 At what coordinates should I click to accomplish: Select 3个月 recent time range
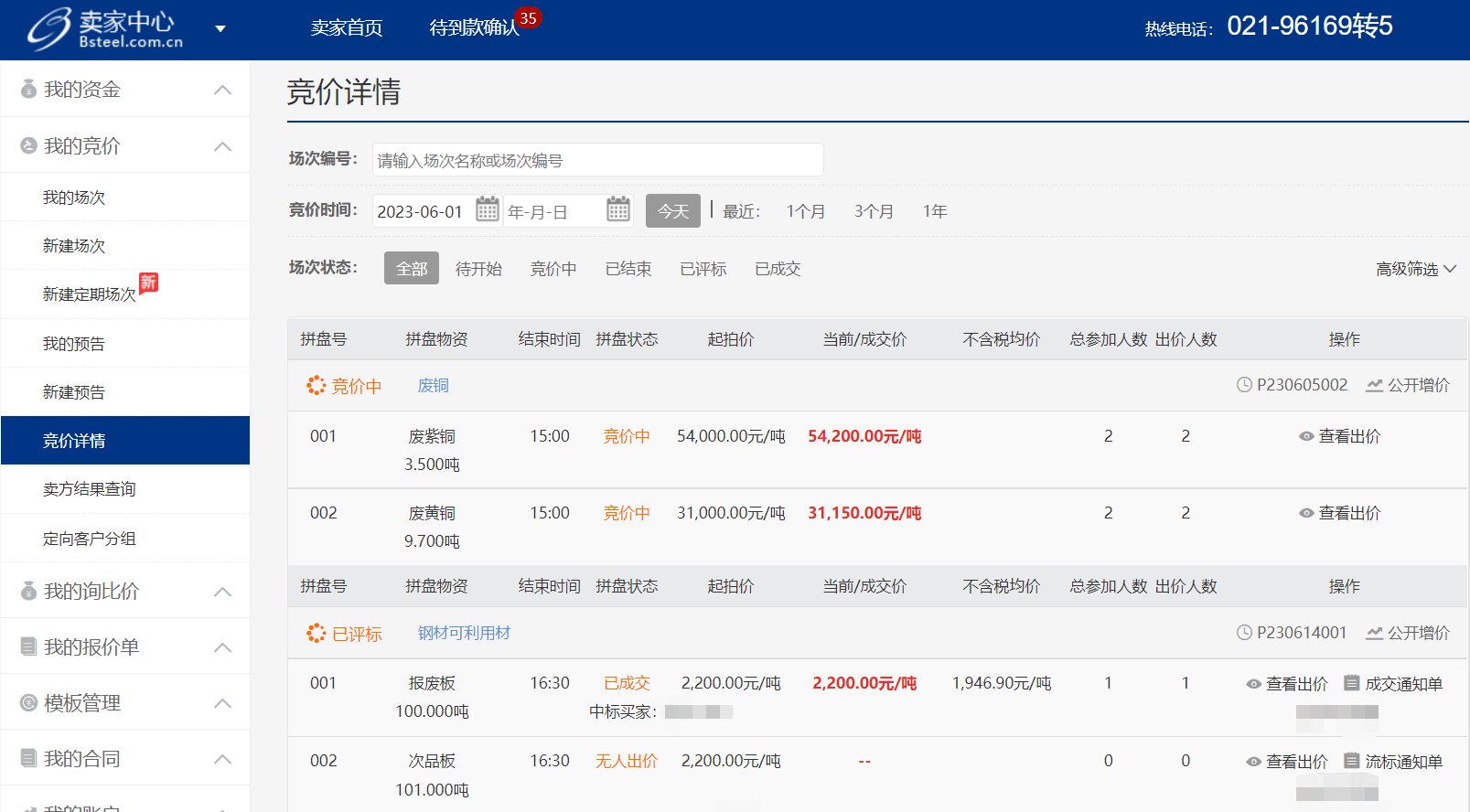[874, 211]
